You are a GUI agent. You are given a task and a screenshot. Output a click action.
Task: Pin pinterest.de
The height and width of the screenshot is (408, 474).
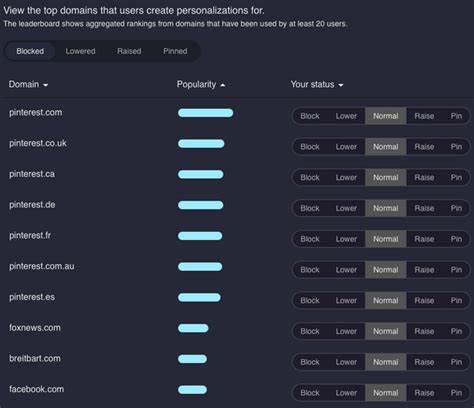pyautogui.click(x=456, y=208)
